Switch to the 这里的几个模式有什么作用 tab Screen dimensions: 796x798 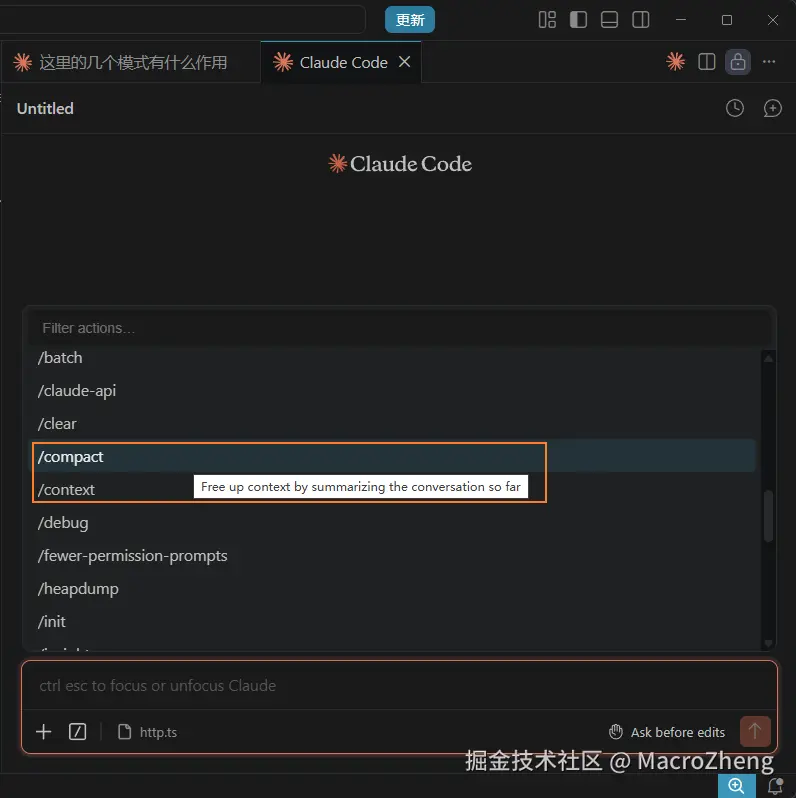130,63
